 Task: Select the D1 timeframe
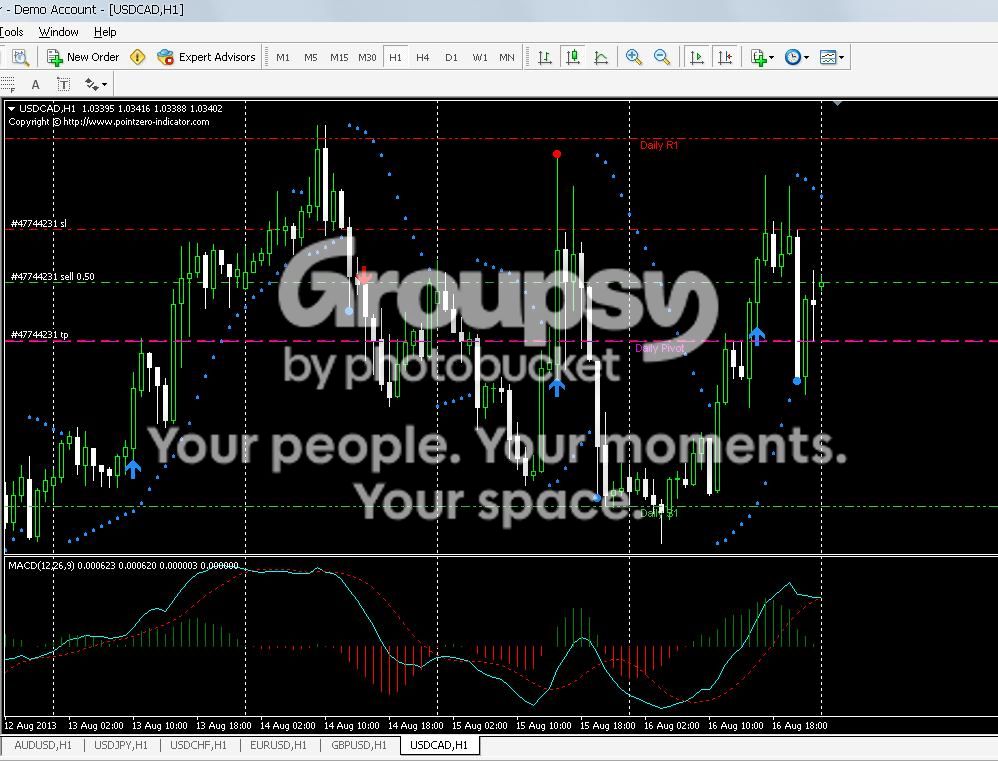[x=451, y=57]
